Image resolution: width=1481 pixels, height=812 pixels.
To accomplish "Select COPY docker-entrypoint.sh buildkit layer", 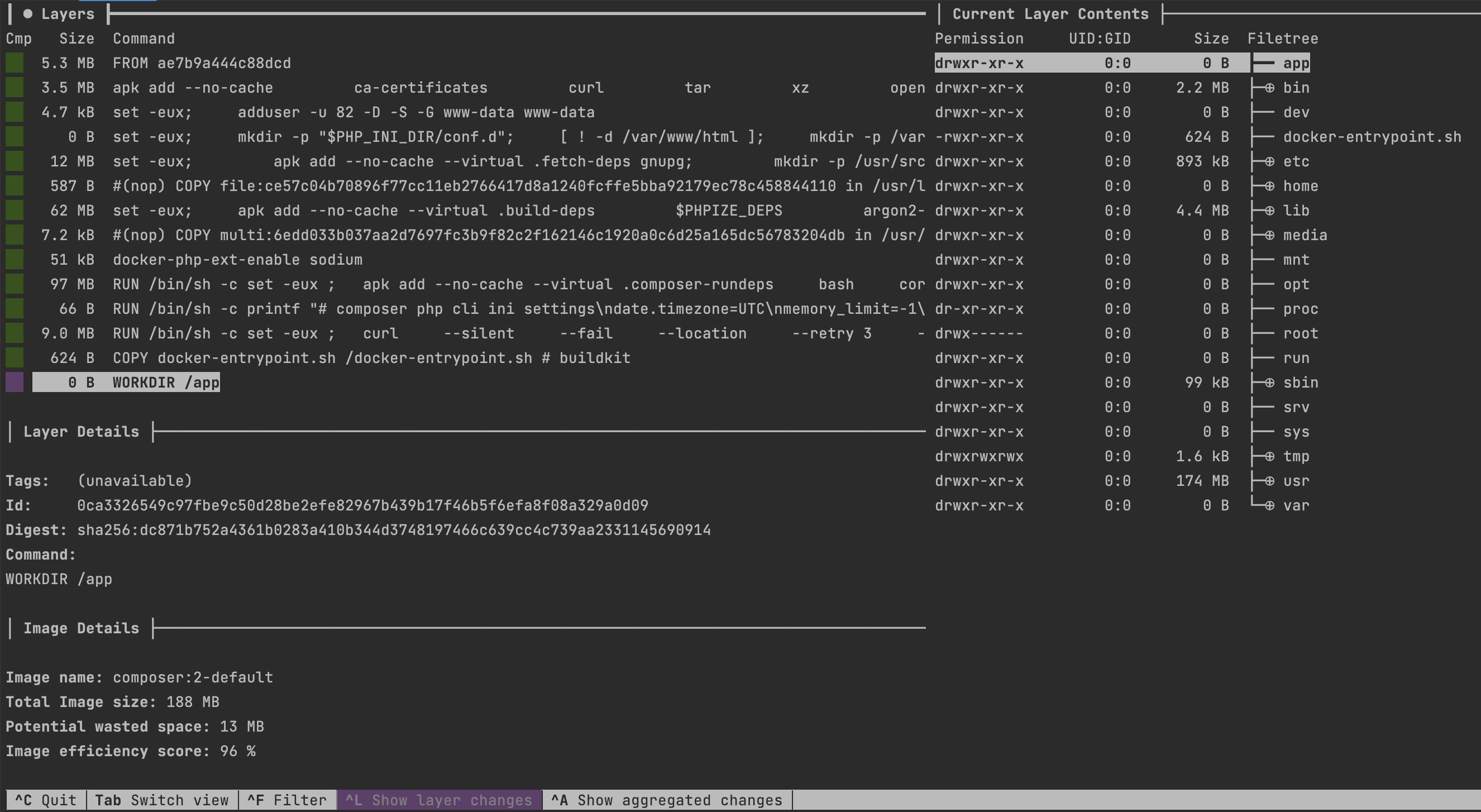I will [x=371, y=359].
